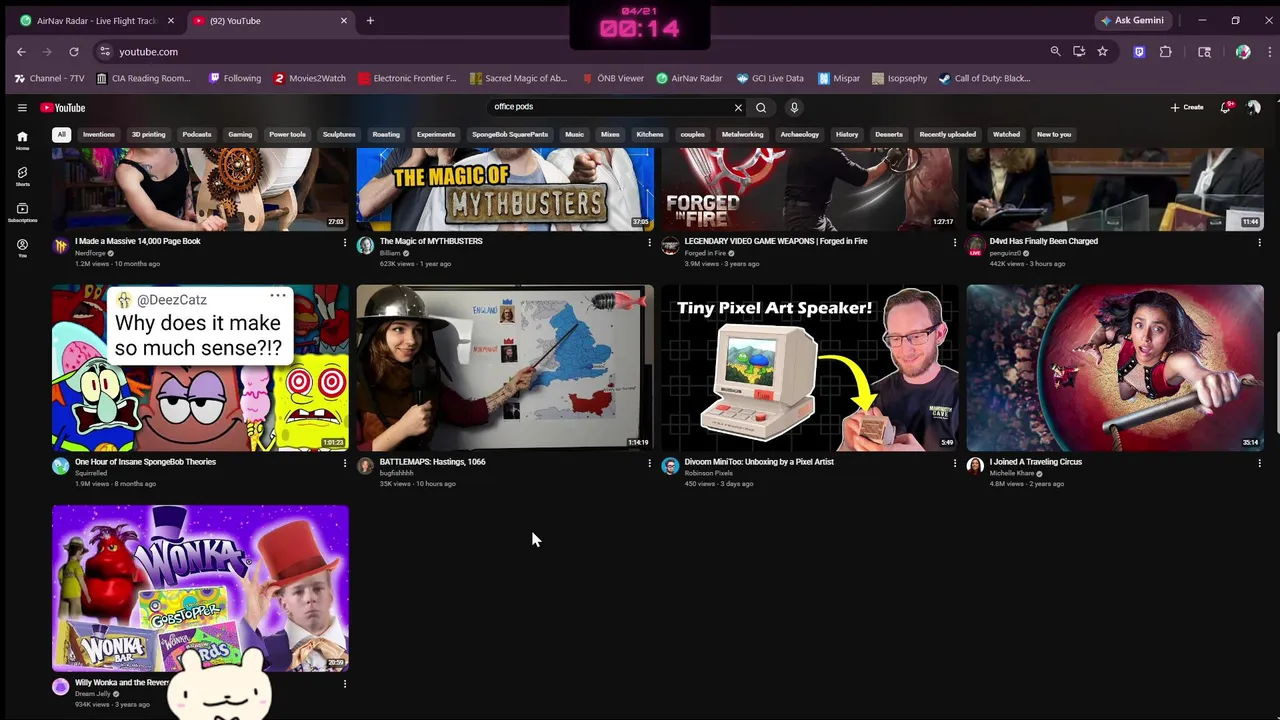This screenshot has height=720, width=1280.
Task: Click the Ask Gemini button
Action: click(x=1132, y=21)
